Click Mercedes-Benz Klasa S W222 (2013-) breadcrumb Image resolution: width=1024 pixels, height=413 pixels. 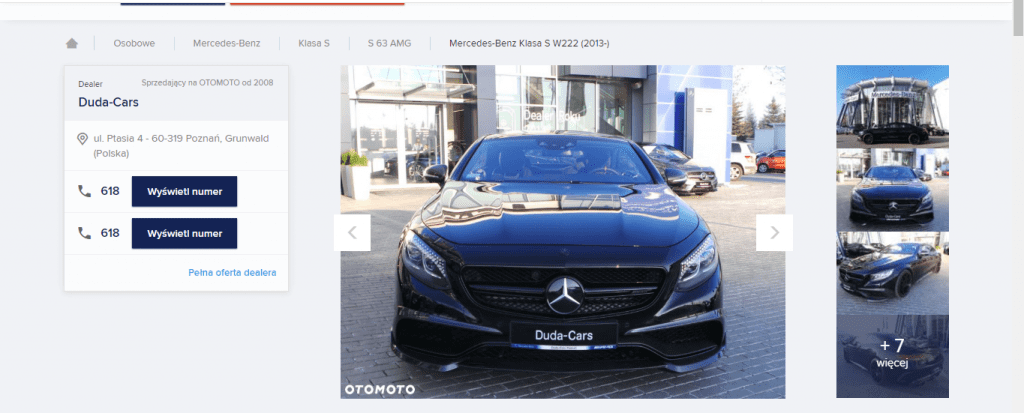tap(529, 44)
